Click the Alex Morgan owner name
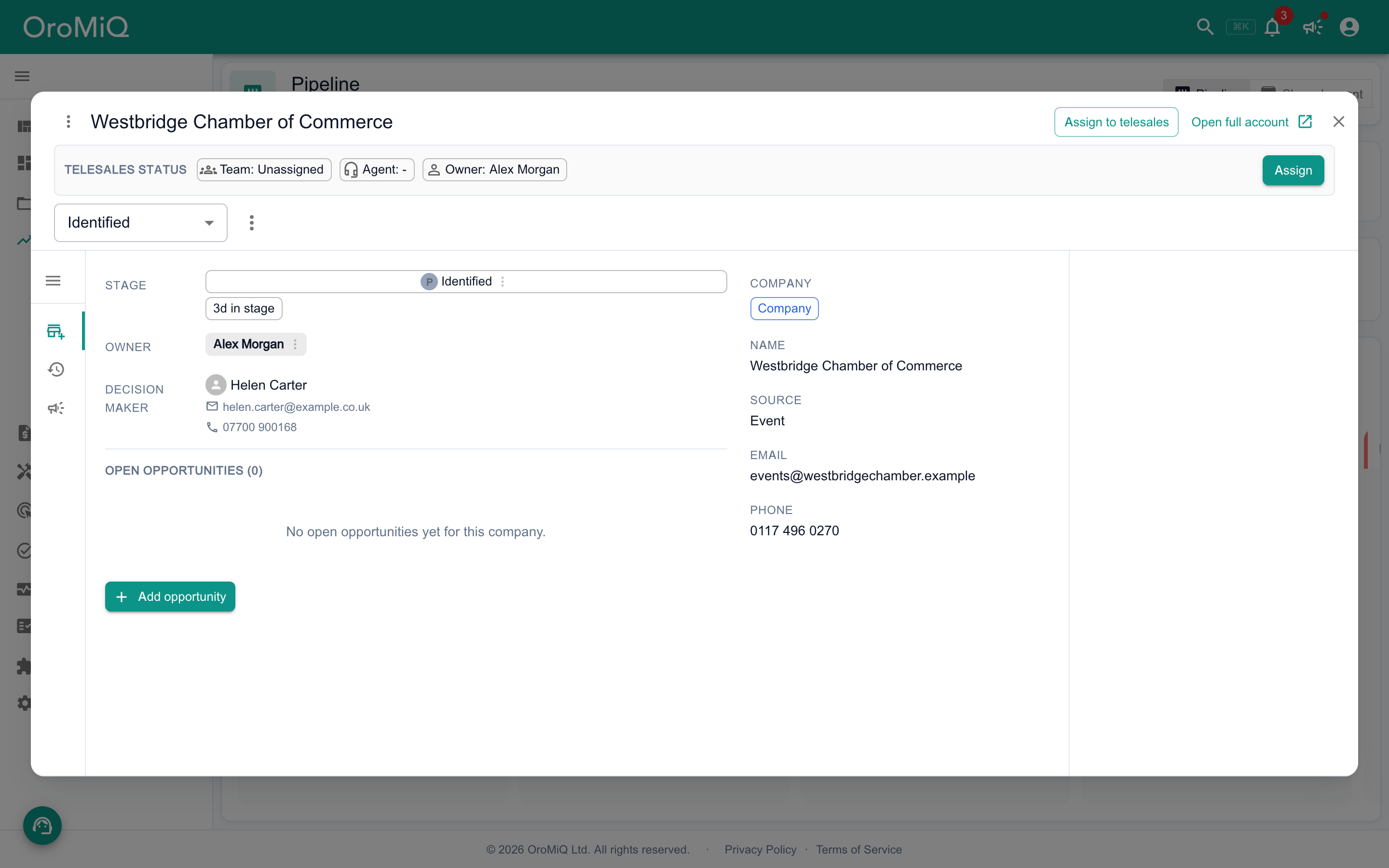Screen dimensions: 1389x868 248,344
